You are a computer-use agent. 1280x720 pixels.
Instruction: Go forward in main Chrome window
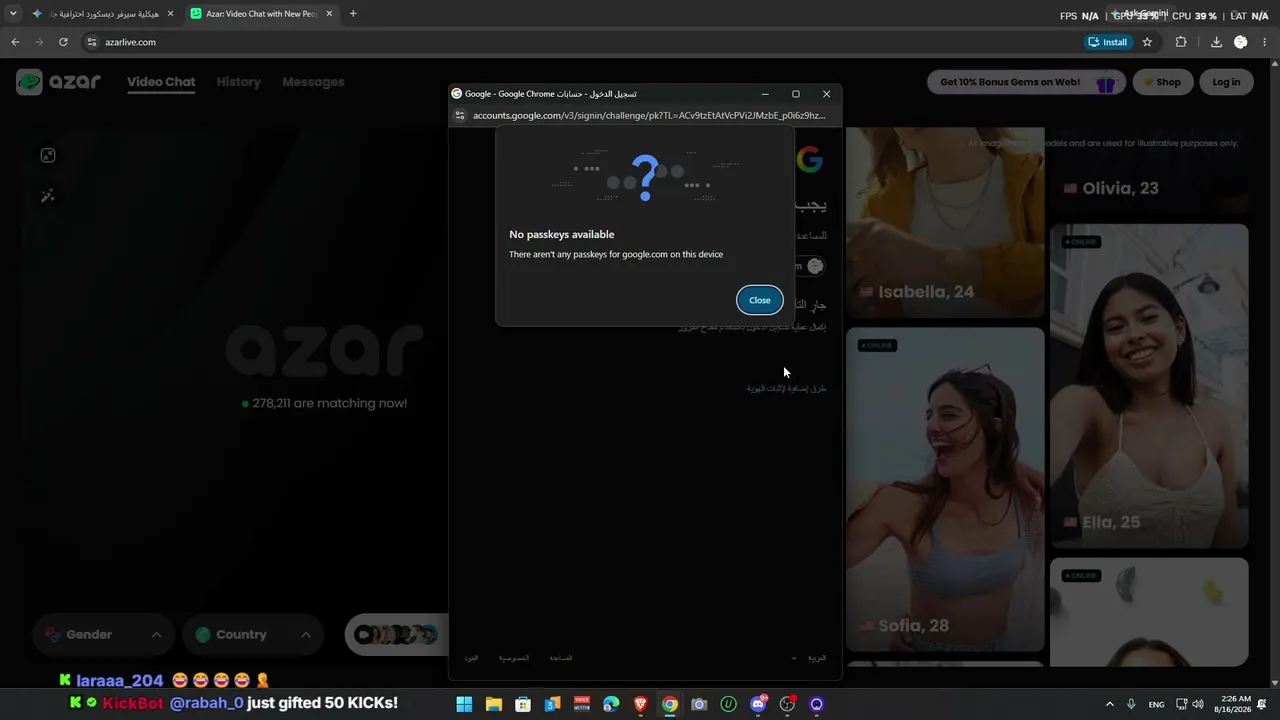pyautogui.click(x=39, y=42)
